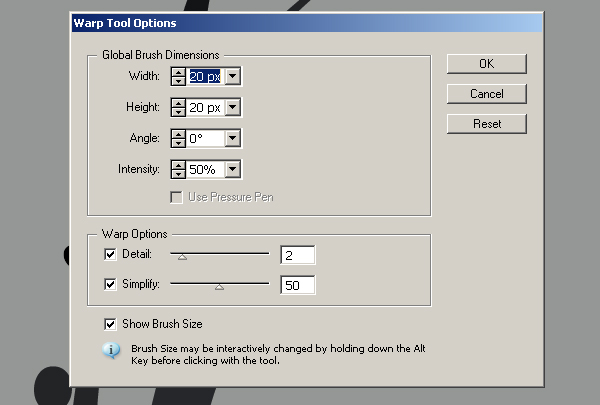Expand the Angle dropdown arrow
This screenshot has width=600, height=405.
233,138
